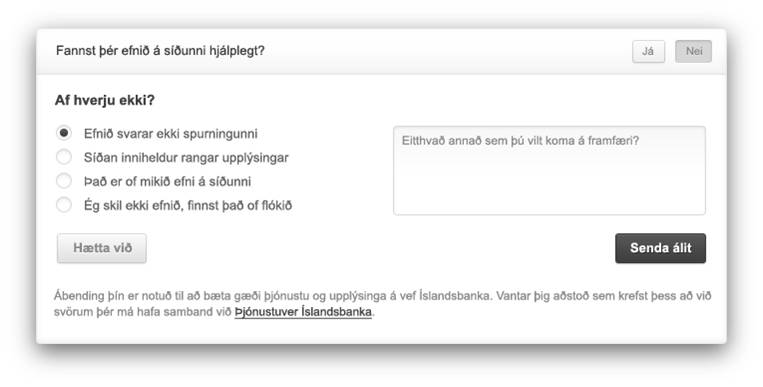Click the 'Eitthvað annað' placeholder text
This screenshot has height=387, width=763.
click(x=520, y=141)
